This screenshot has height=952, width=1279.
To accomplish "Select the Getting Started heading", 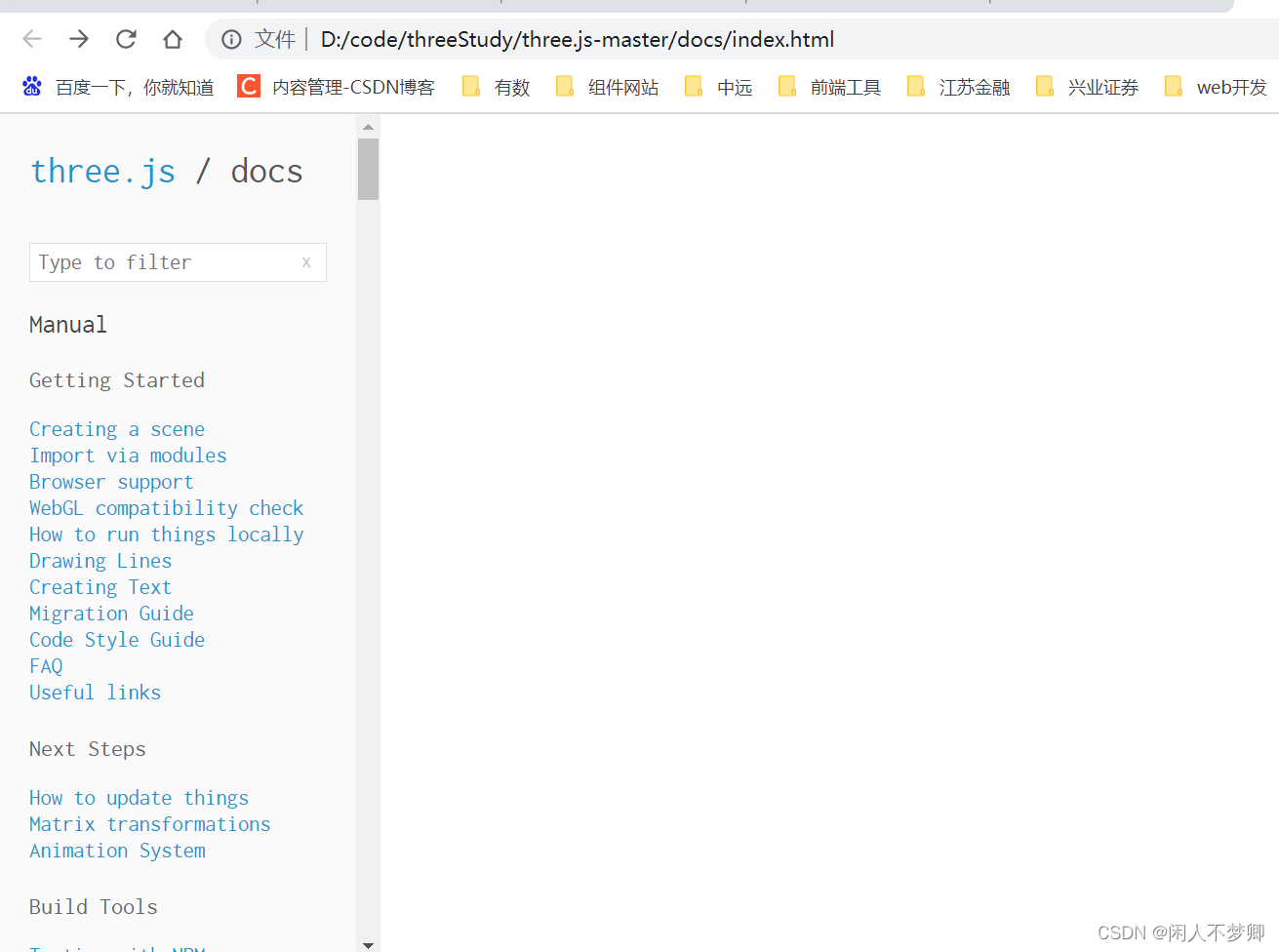I will (x=117, y=380).
